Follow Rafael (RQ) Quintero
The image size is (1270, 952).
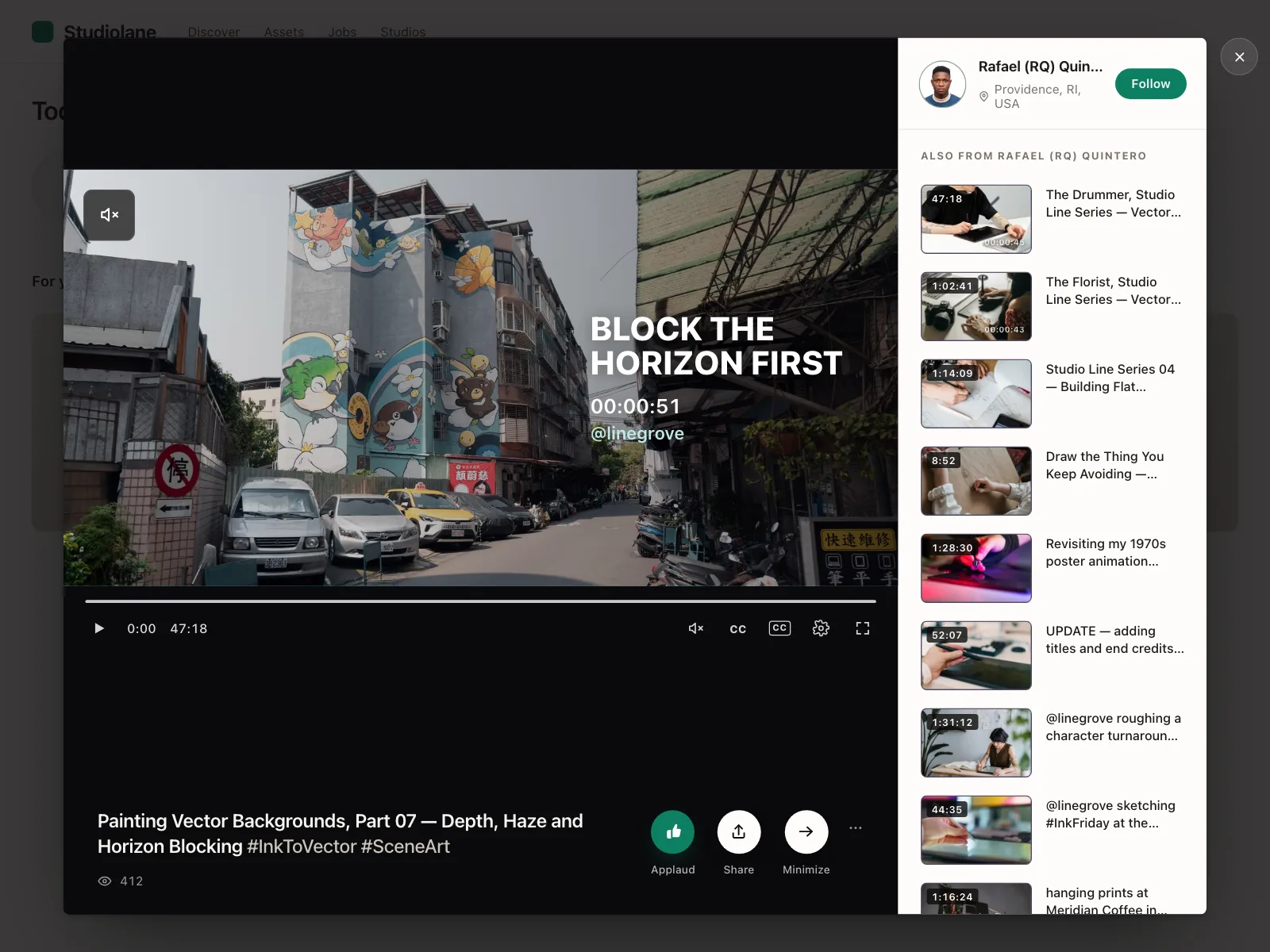point(1151,84)
